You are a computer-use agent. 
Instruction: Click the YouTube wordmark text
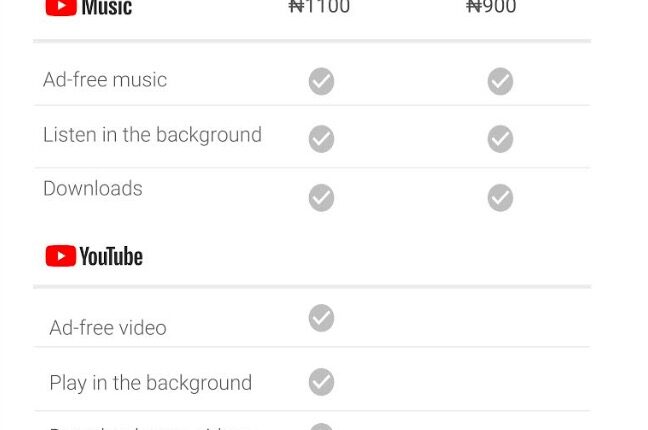[111, 257]
